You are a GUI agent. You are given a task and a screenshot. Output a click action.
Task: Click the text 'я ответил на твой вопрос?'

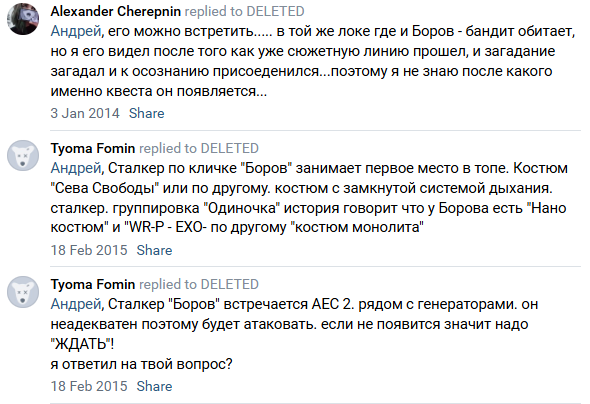141,364
